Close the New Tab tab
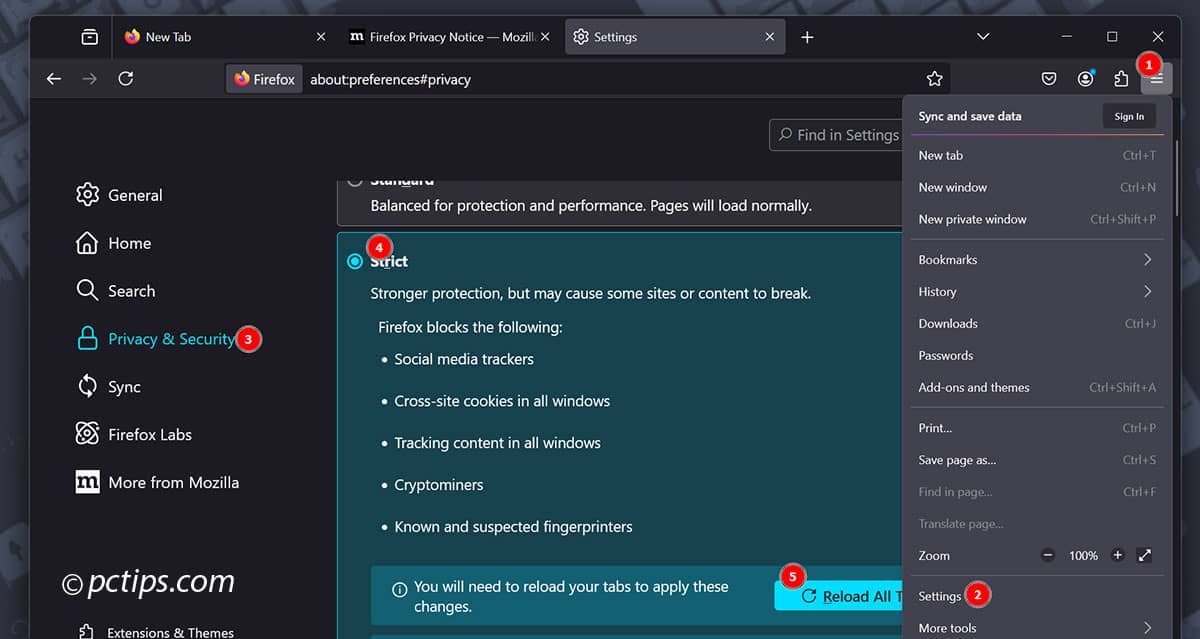 (x=321, y=37)
